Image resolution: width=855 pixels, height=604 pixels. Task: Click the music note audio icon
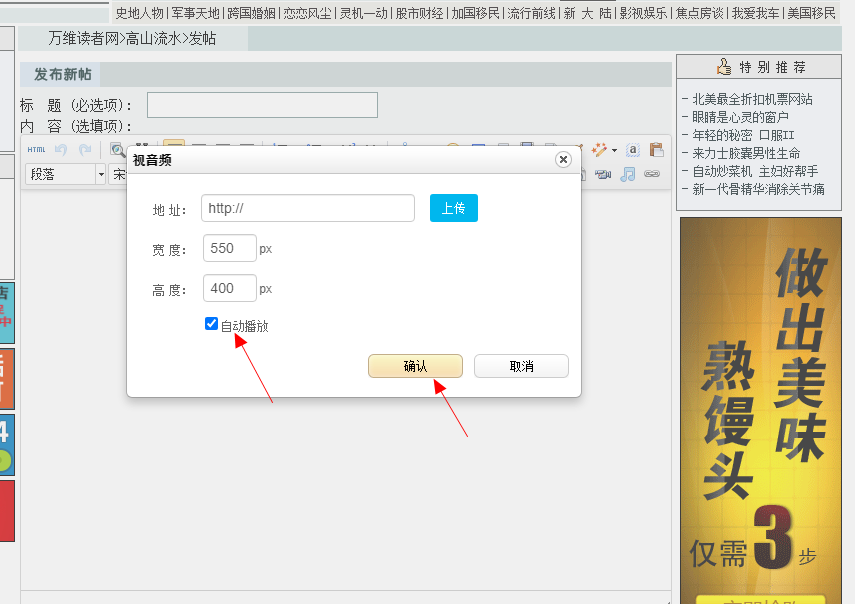pyautogui.click(x=627, y=174)
